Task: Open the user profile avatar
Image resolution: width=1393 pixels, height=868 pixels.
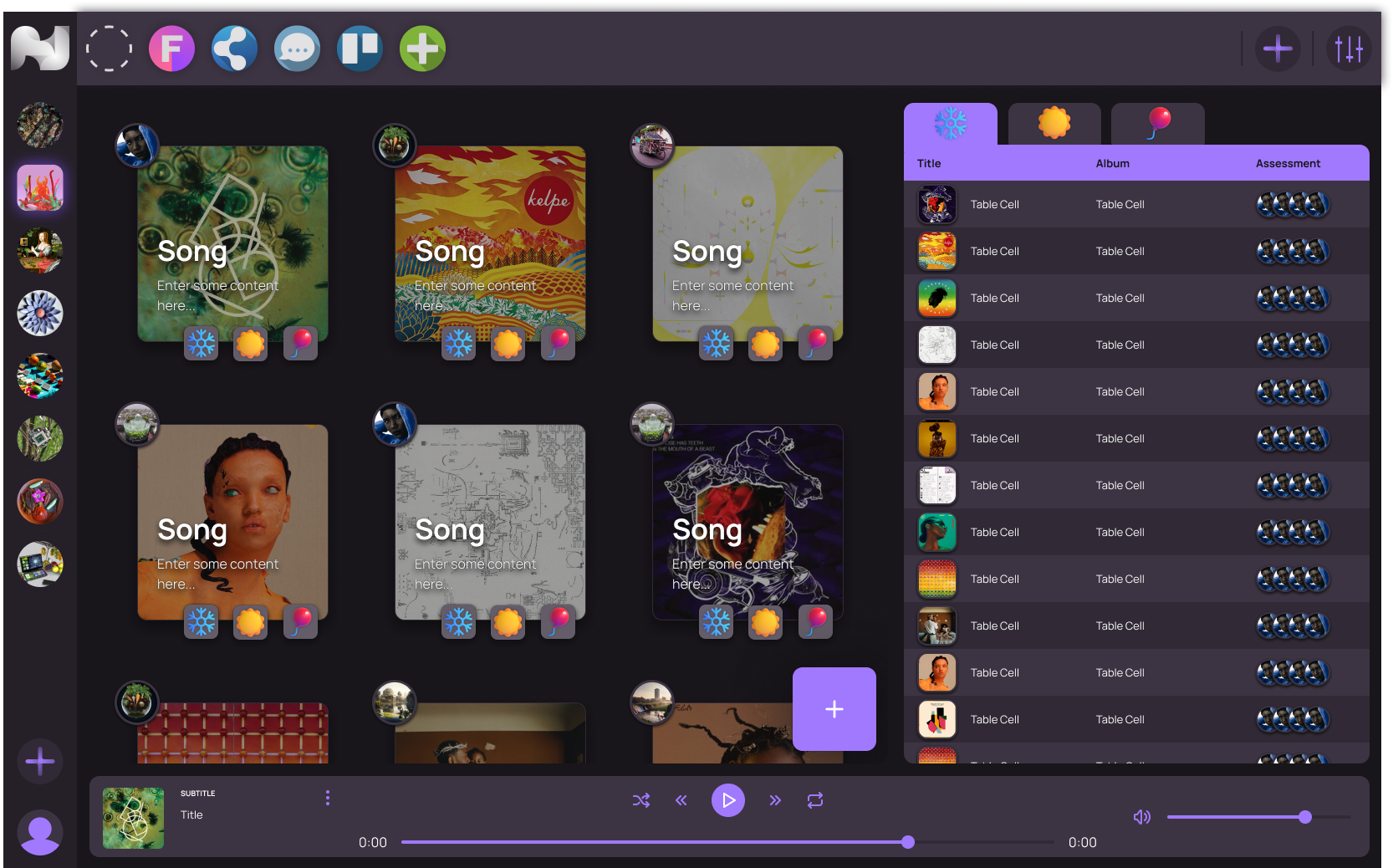Action: tap(40, 832)
